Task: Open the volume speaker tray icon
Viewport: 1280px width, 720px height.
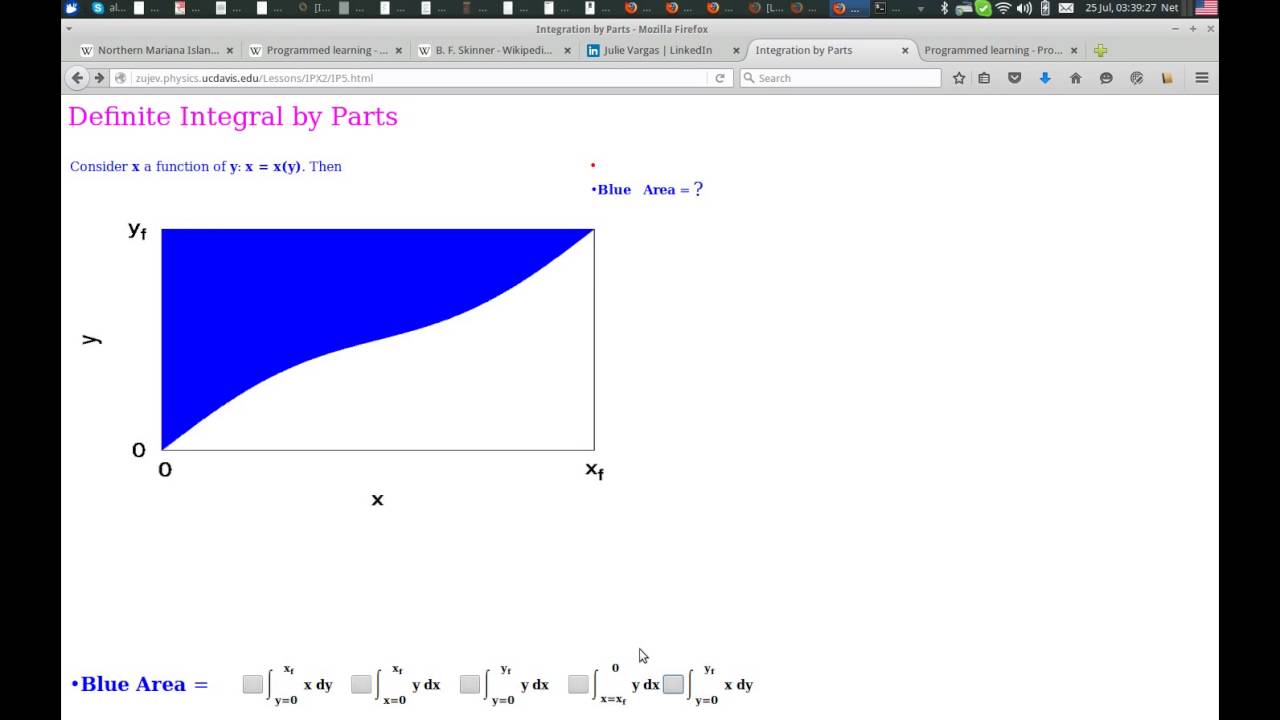Action: [x=1024, y=8]
